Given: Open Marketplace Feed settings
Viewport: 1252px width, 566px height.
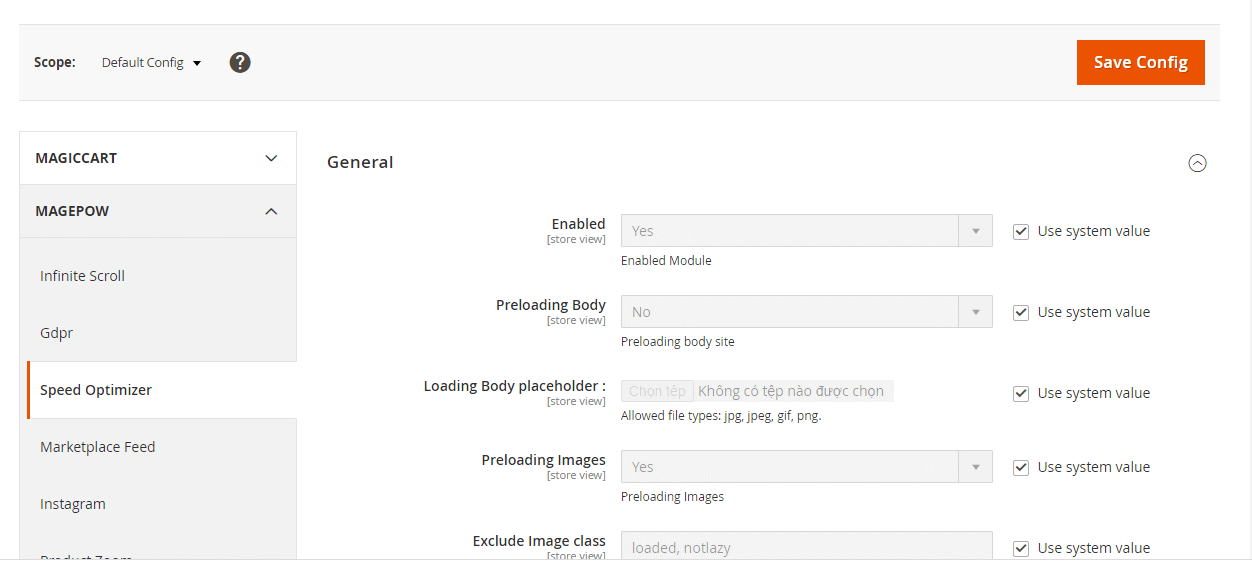Looking at the screenshot, I should [98, 447].
